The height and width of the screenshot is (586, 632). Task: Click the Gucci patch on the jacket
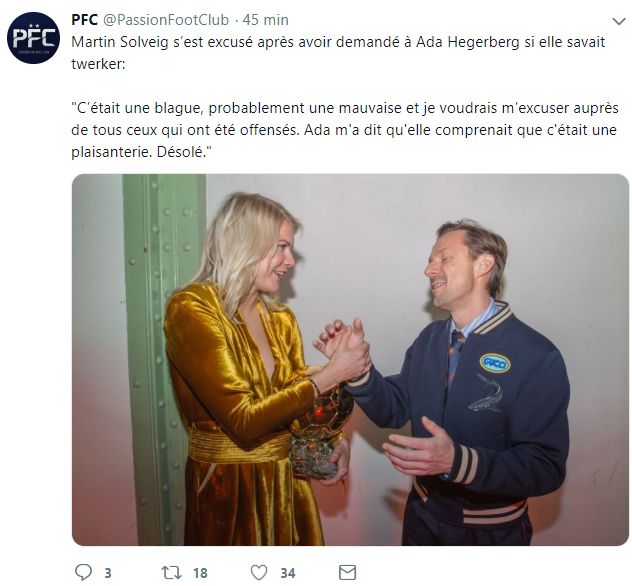495,363
